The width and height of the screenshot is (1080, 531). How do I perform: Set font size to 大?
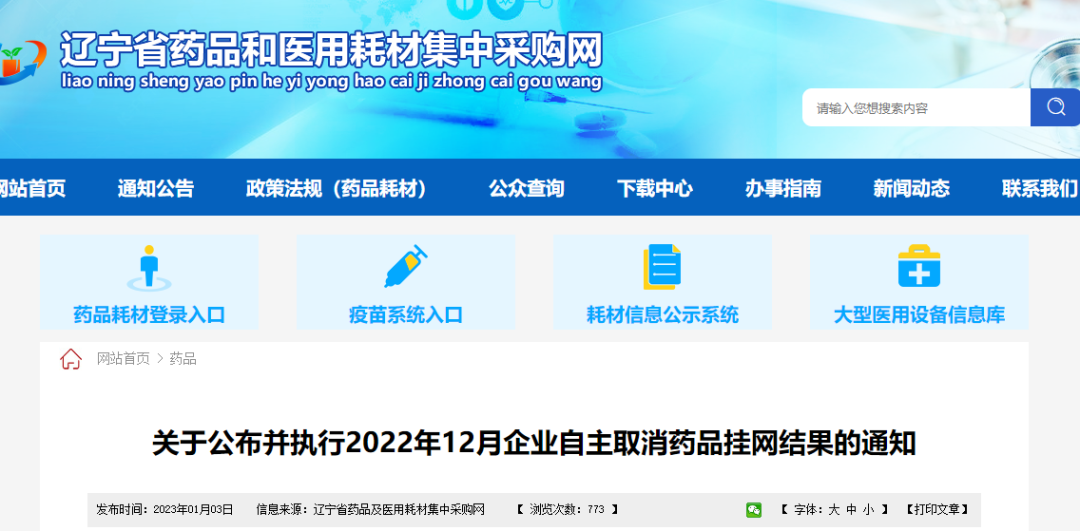[833, 510]
